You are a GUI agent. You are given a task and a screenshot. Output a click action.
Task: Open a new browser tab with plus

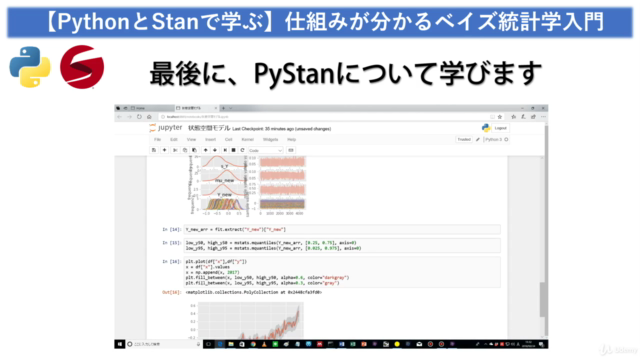coord(223,108)
